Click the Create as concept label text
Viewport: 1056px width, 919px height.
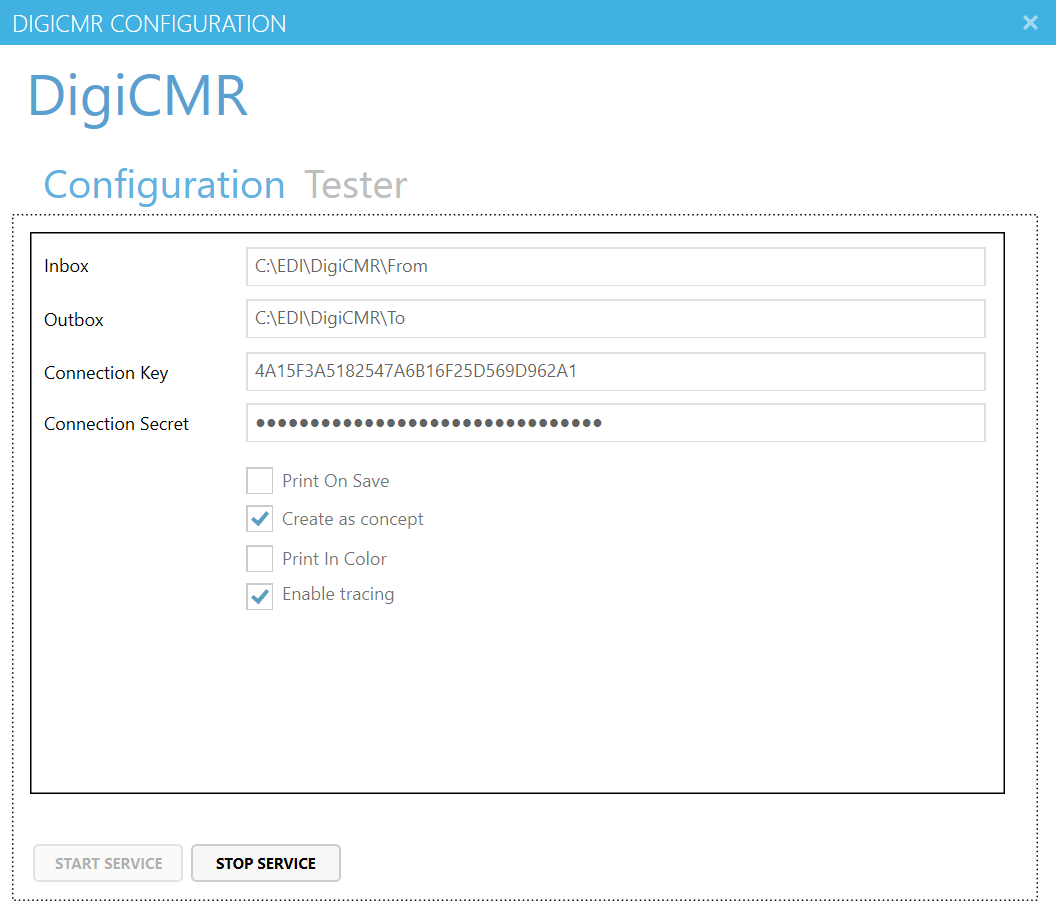[353, 518]
